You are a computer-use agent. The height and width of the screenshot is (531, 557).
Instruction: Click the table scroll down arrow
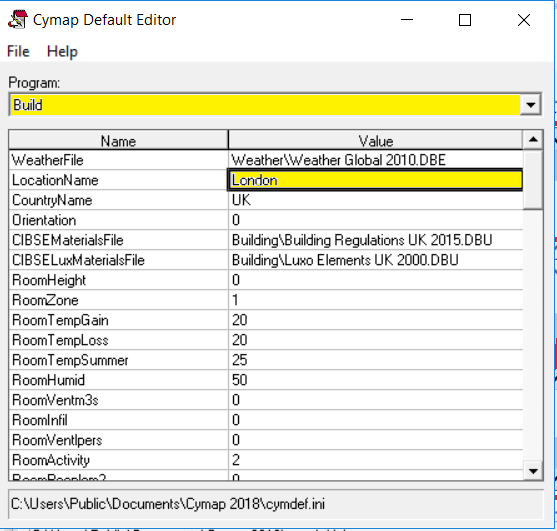[533, 471]
